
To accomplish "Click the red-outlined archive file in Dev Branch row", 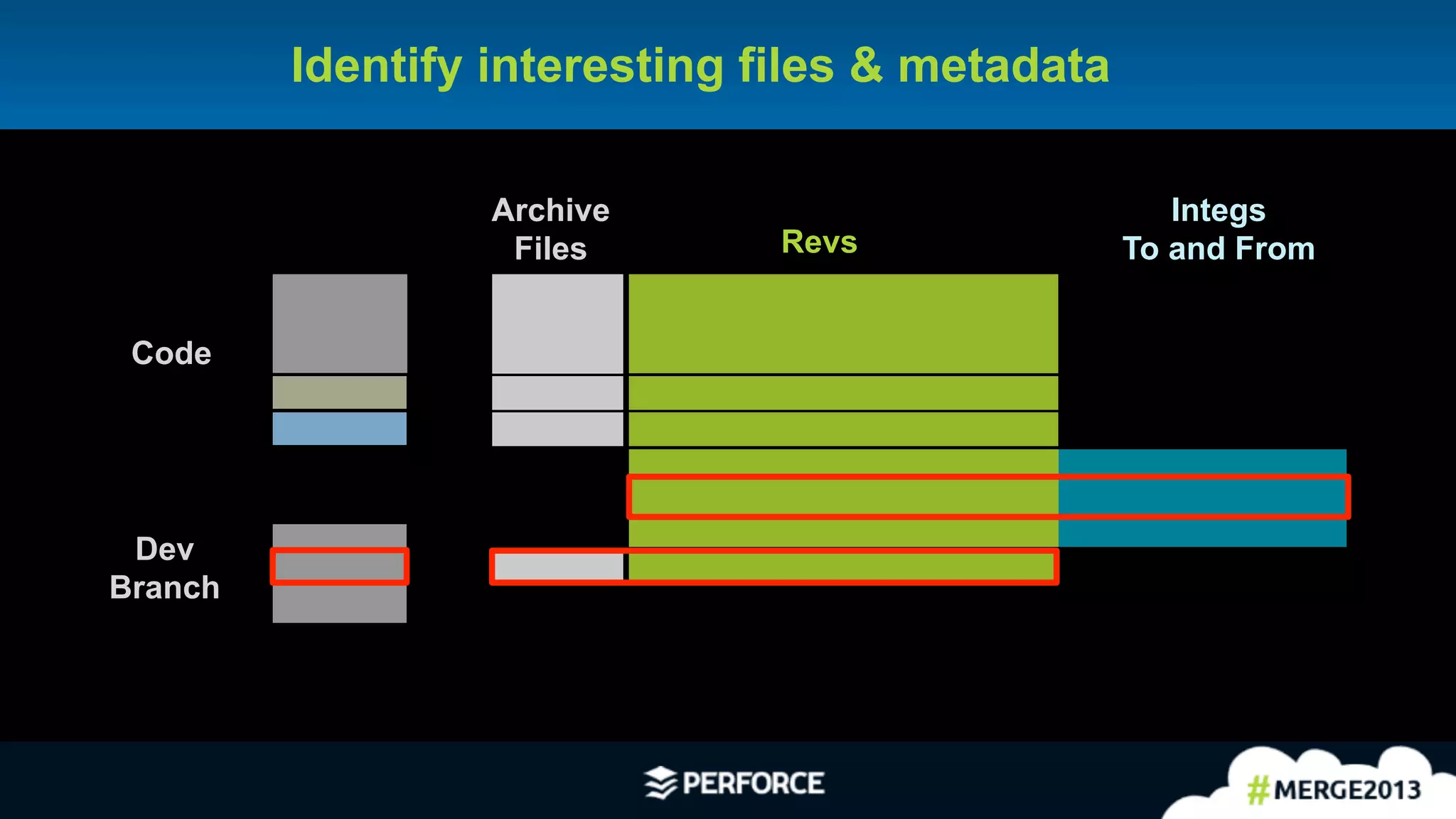I will click(559, 567).
